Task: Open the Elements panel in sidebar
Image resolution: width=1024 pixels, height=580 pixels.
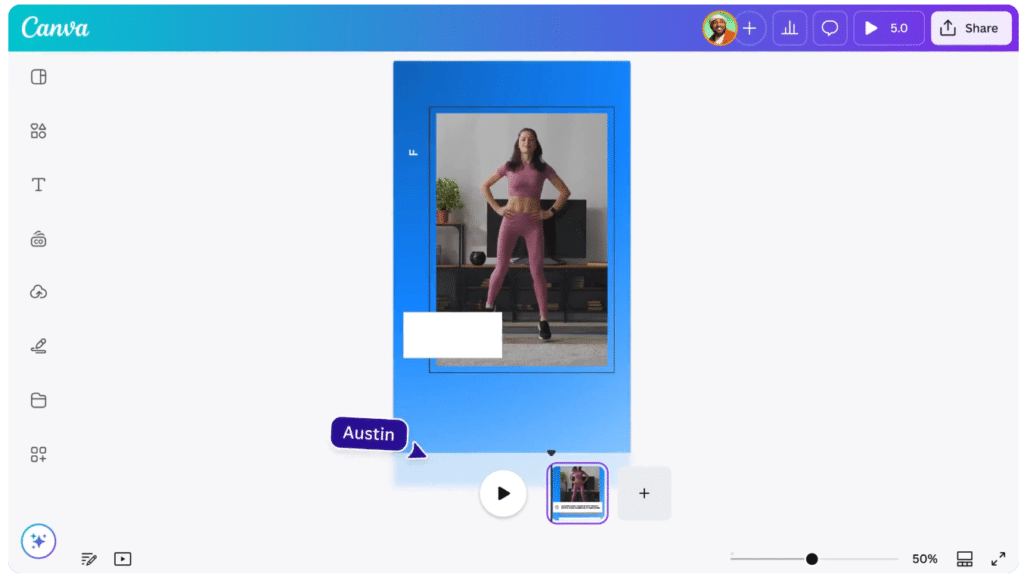Action: click(39, 131)
